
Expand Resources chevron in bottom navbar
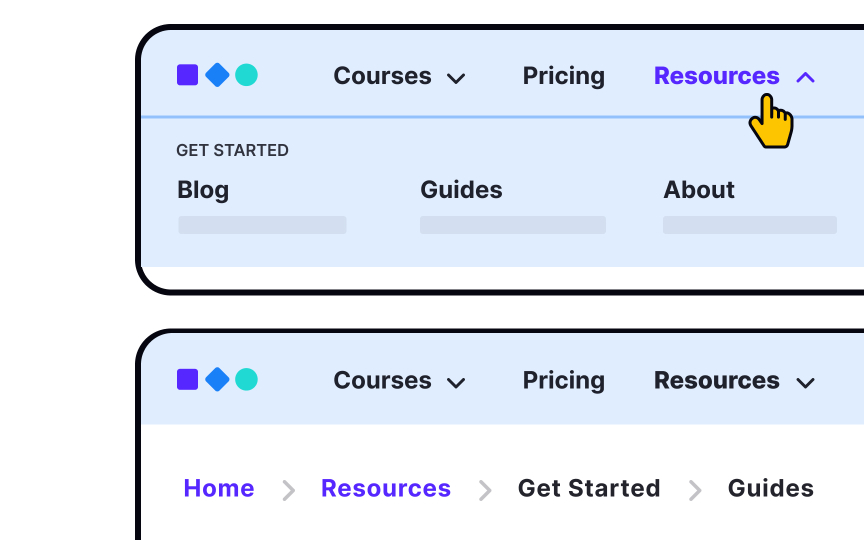point(806,383)
